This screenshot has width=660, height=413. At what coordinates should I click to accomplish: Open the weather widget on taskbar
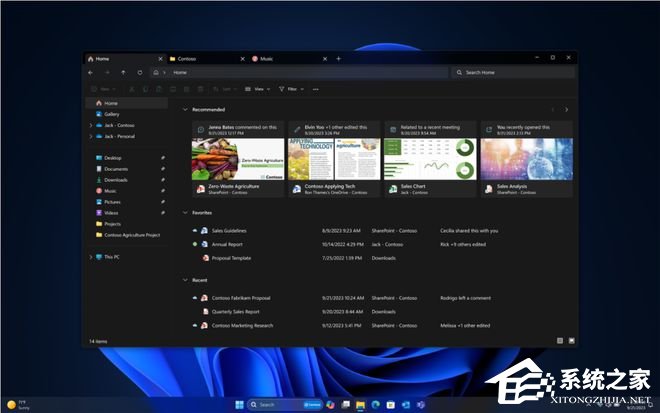point(19,405)
